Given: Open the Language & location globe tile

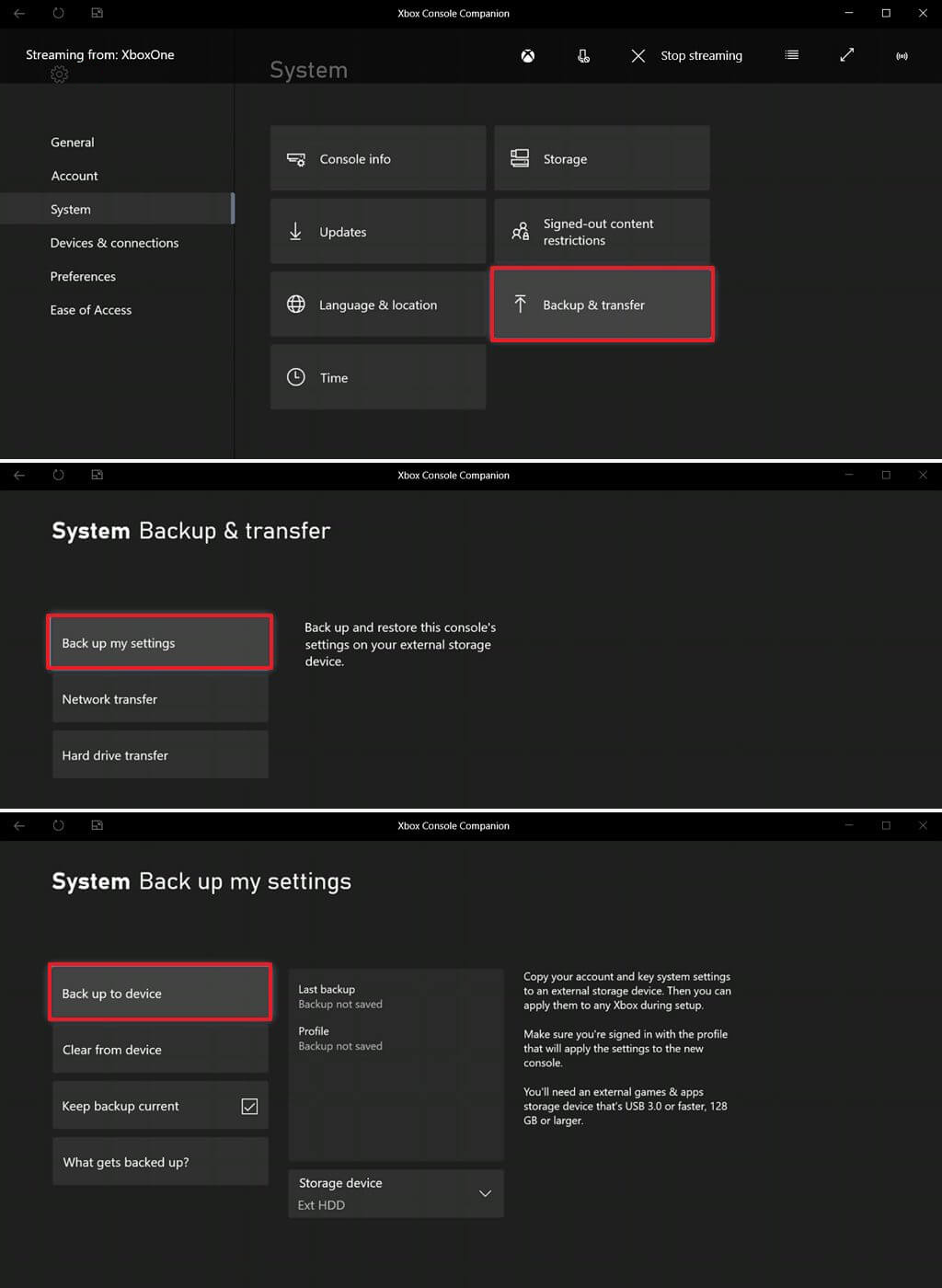Looking at the screenshot, I should coord(378,305).
